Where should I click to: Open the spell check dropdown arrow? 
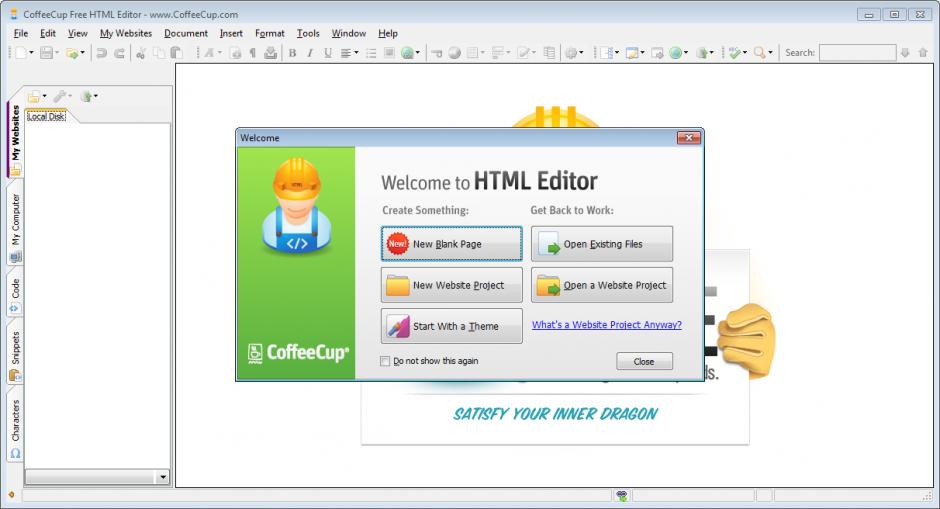(x=745, y=53)
